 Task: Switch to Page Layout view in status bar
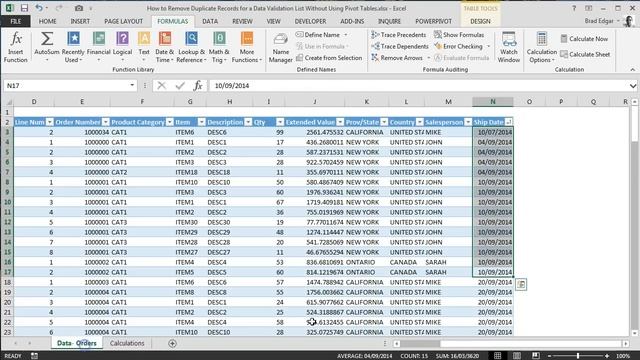pyautogui.click(x=517, y=356)
